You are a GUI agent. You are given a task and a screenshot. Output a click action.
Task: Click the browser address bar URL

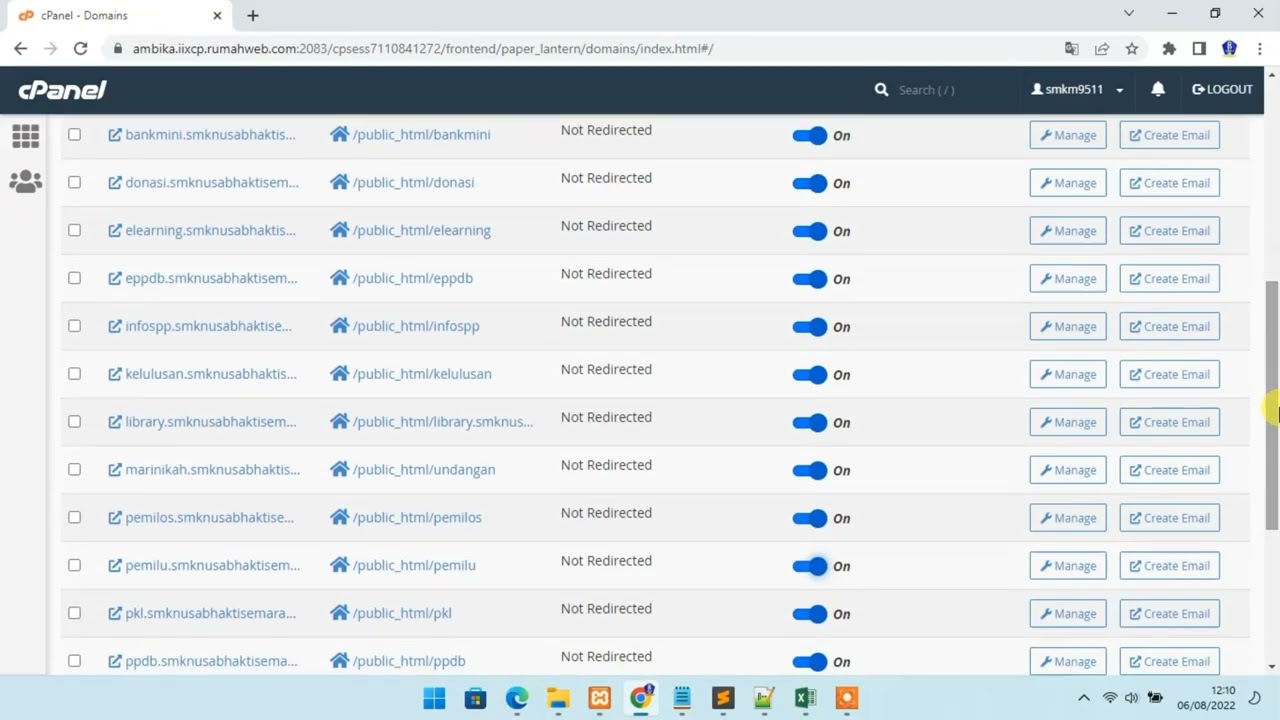(x=422, y=48)
